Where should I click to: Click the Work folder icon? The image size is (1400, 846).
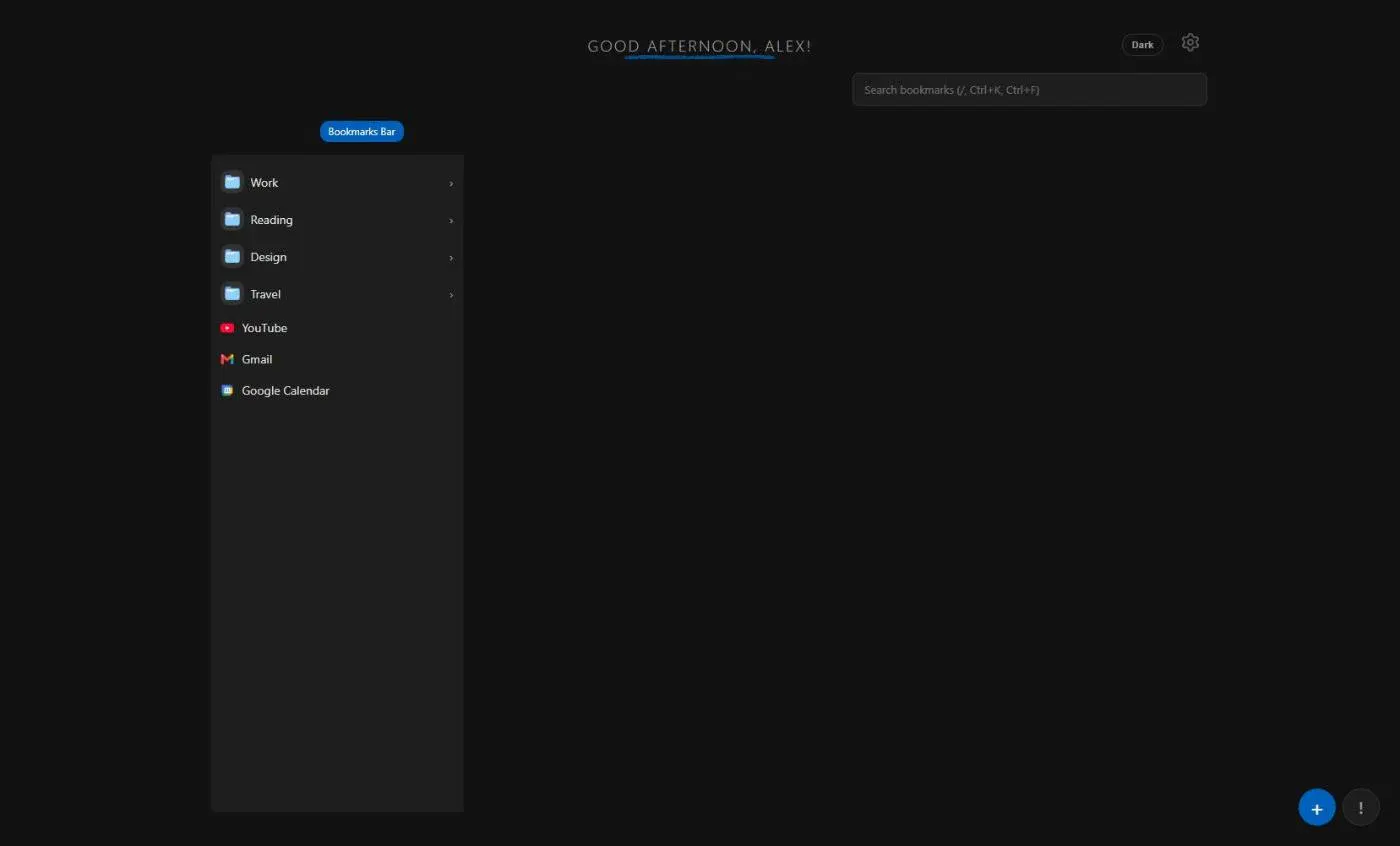[232, 182]
